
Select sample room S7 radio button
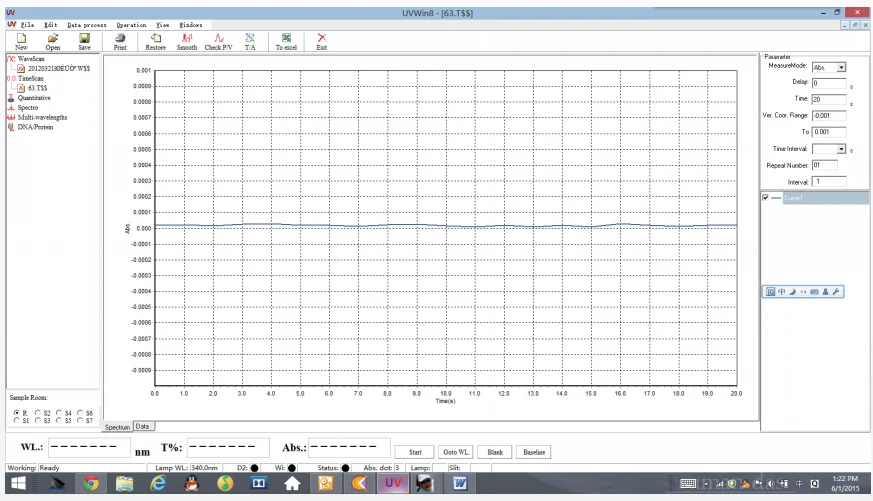(80, 420)
